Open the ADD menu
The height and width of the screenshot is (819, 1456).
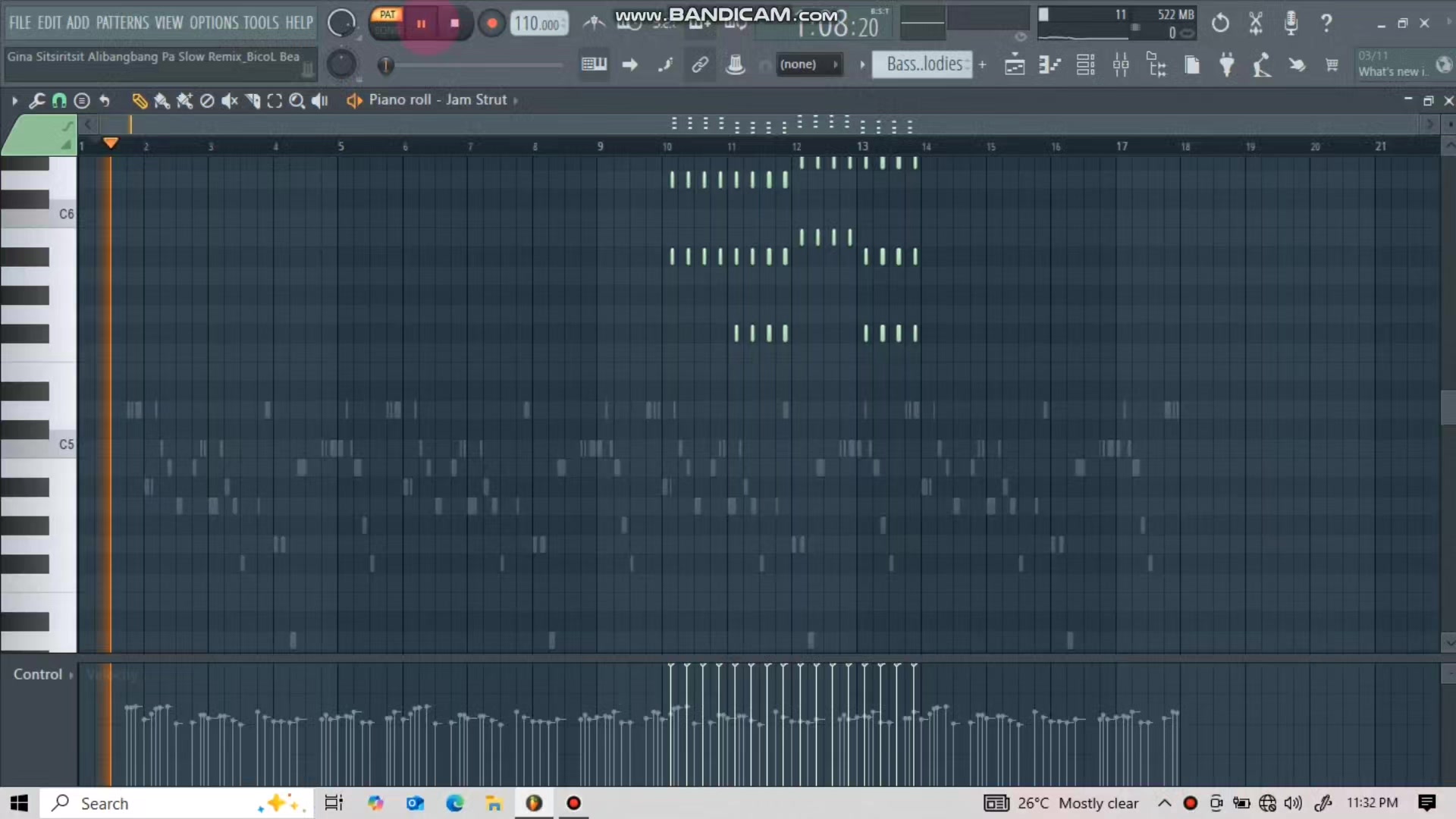coord(77,23)
